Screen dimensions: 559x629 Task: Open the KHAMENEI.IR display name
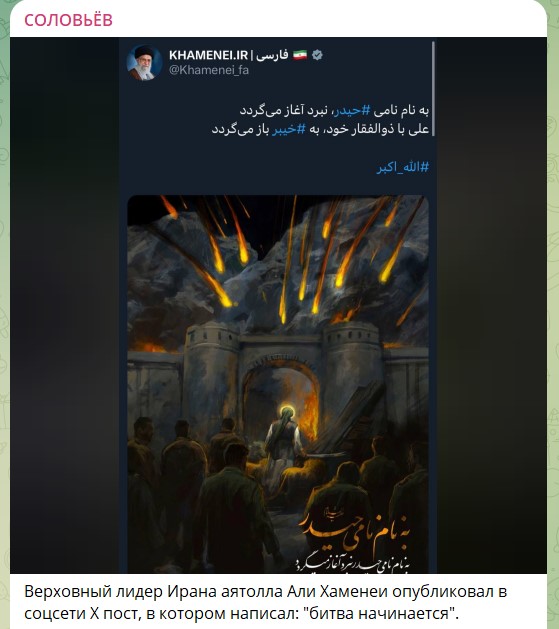[x=209, y=55]
